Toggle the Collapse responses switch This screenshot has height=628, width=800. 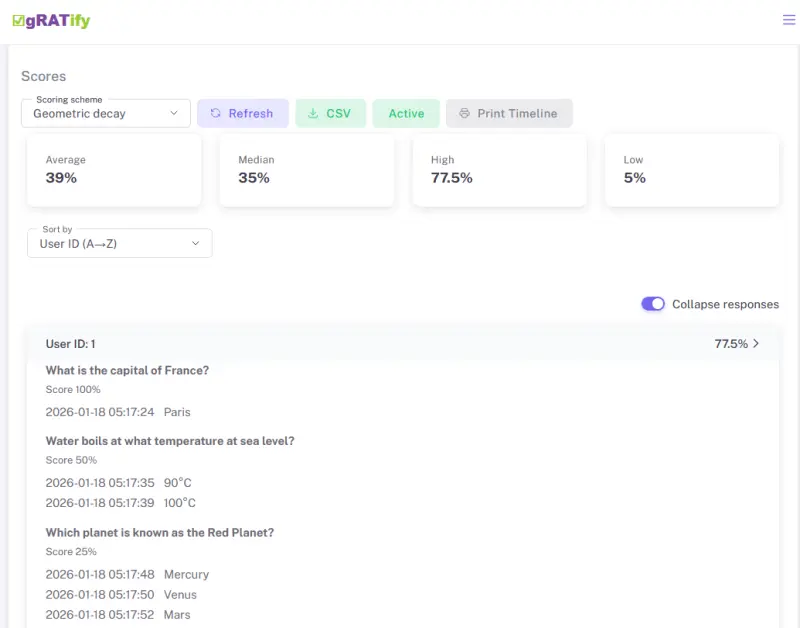653,304
